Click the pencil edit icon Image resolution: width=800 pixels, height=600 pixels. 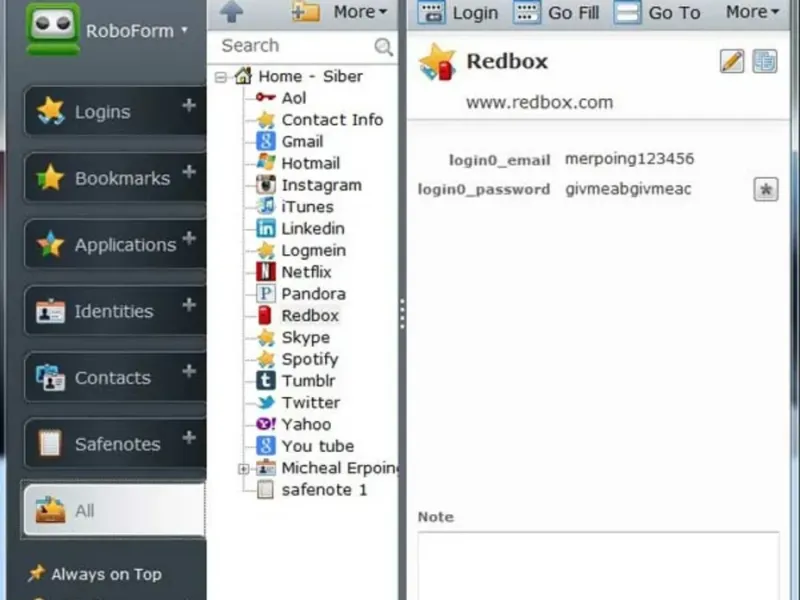pos(732,62)
